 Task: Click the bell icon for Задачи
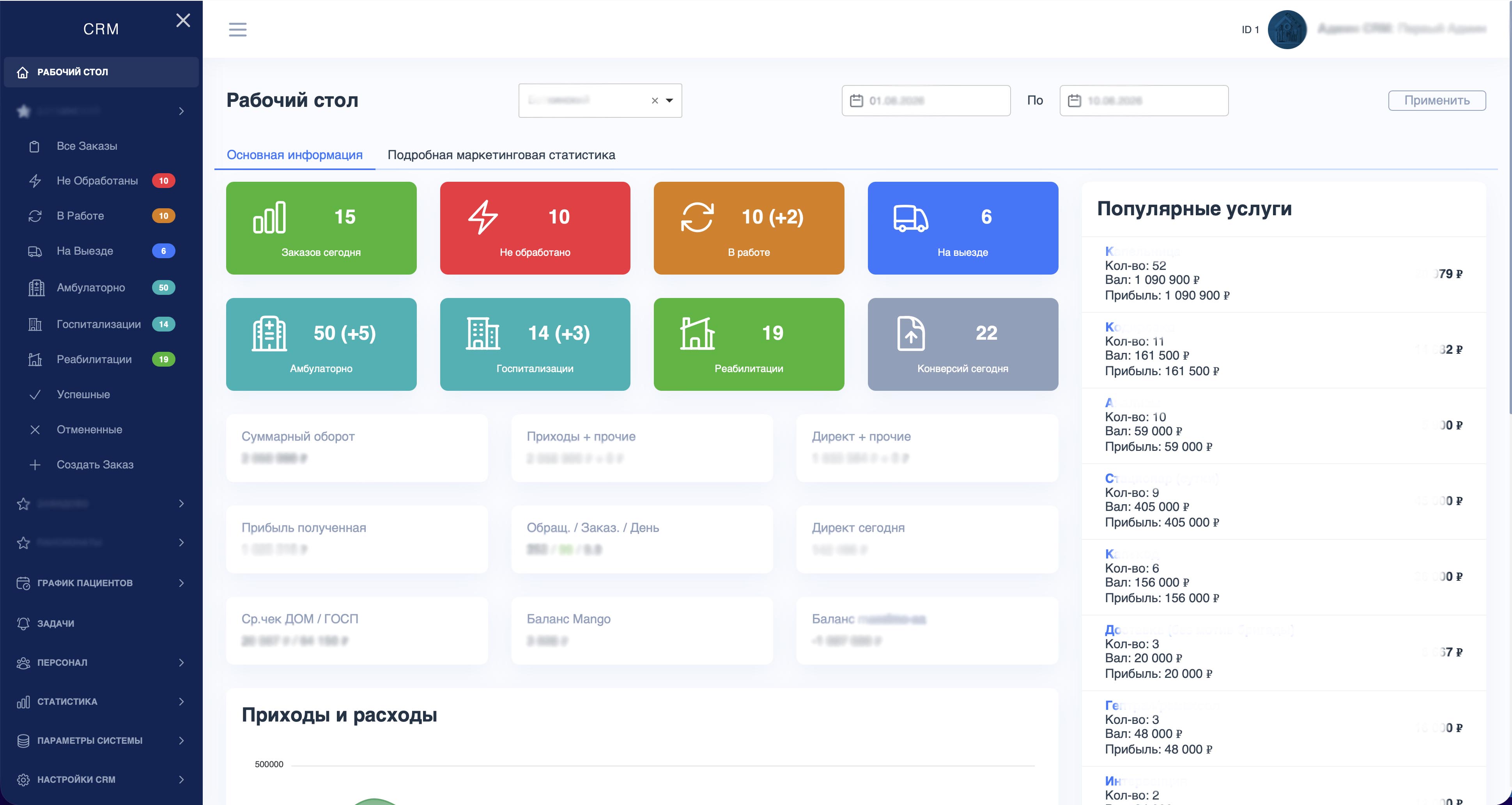tap(23, 624)
